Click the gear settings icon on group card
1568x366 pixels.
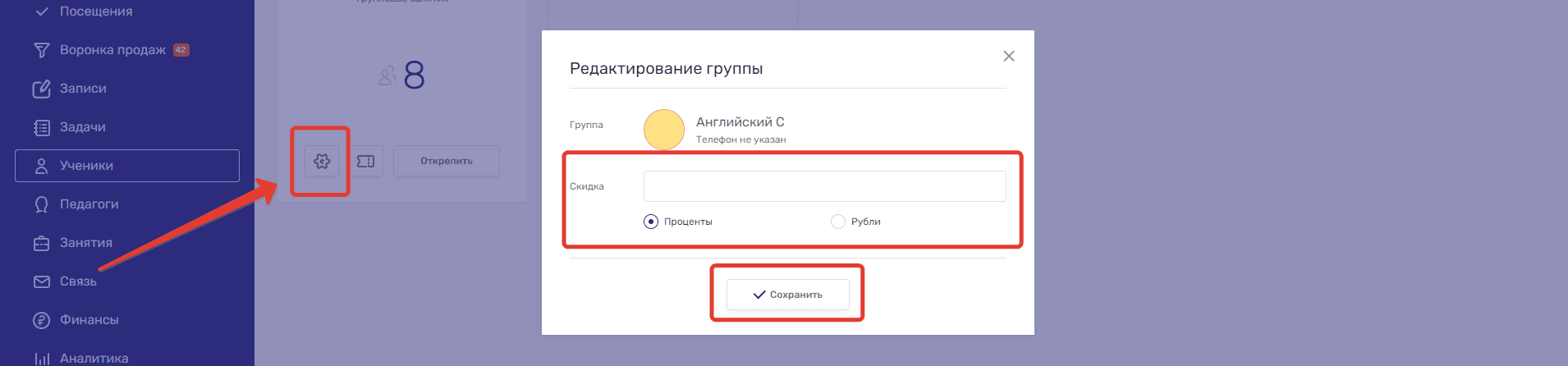coord(322,161)
